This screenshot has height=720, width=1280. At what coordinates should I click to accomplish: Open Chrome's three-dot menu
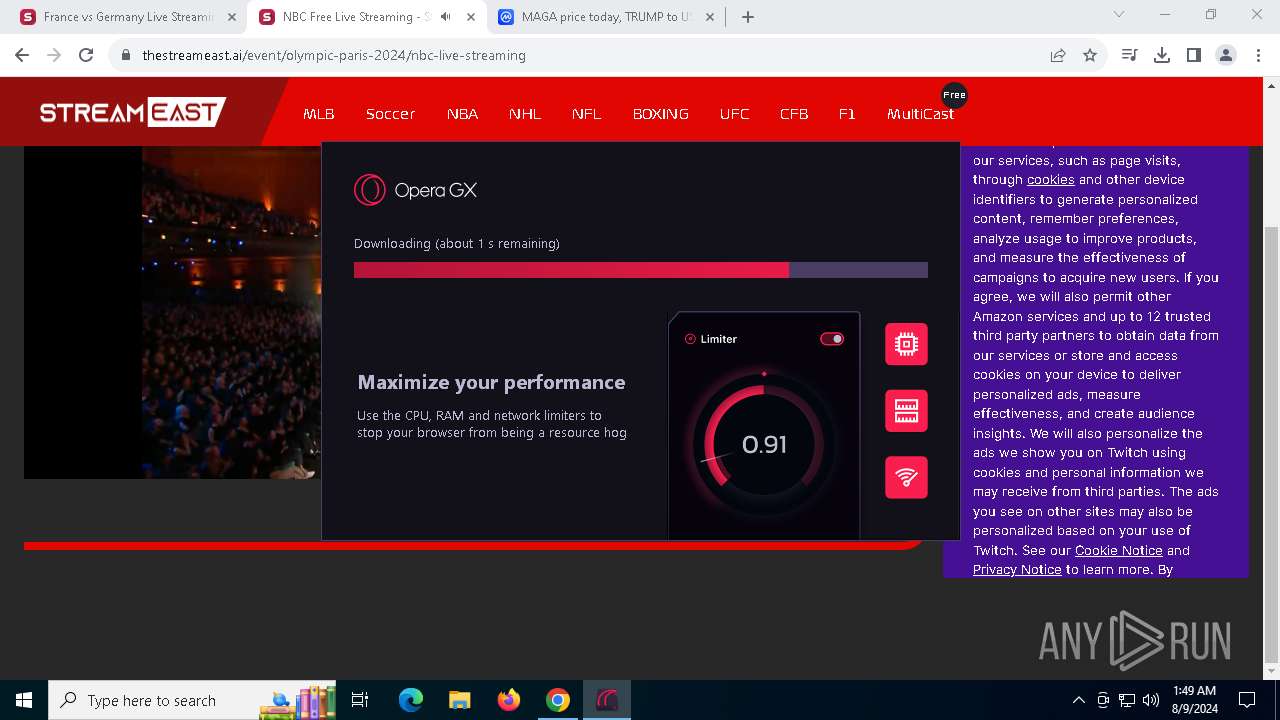(1258, 55)
